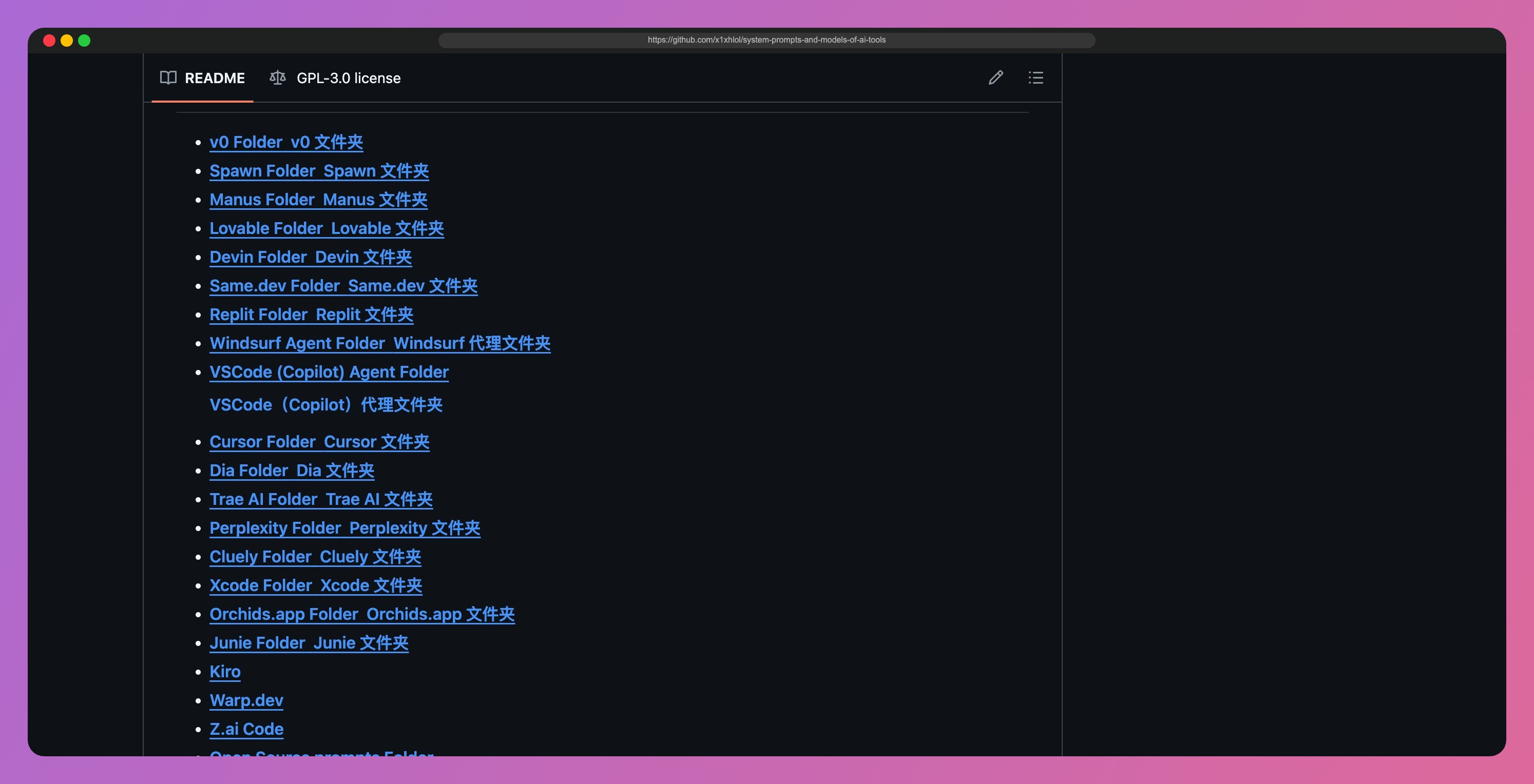Click the red close window button

[x=49, y=41]
